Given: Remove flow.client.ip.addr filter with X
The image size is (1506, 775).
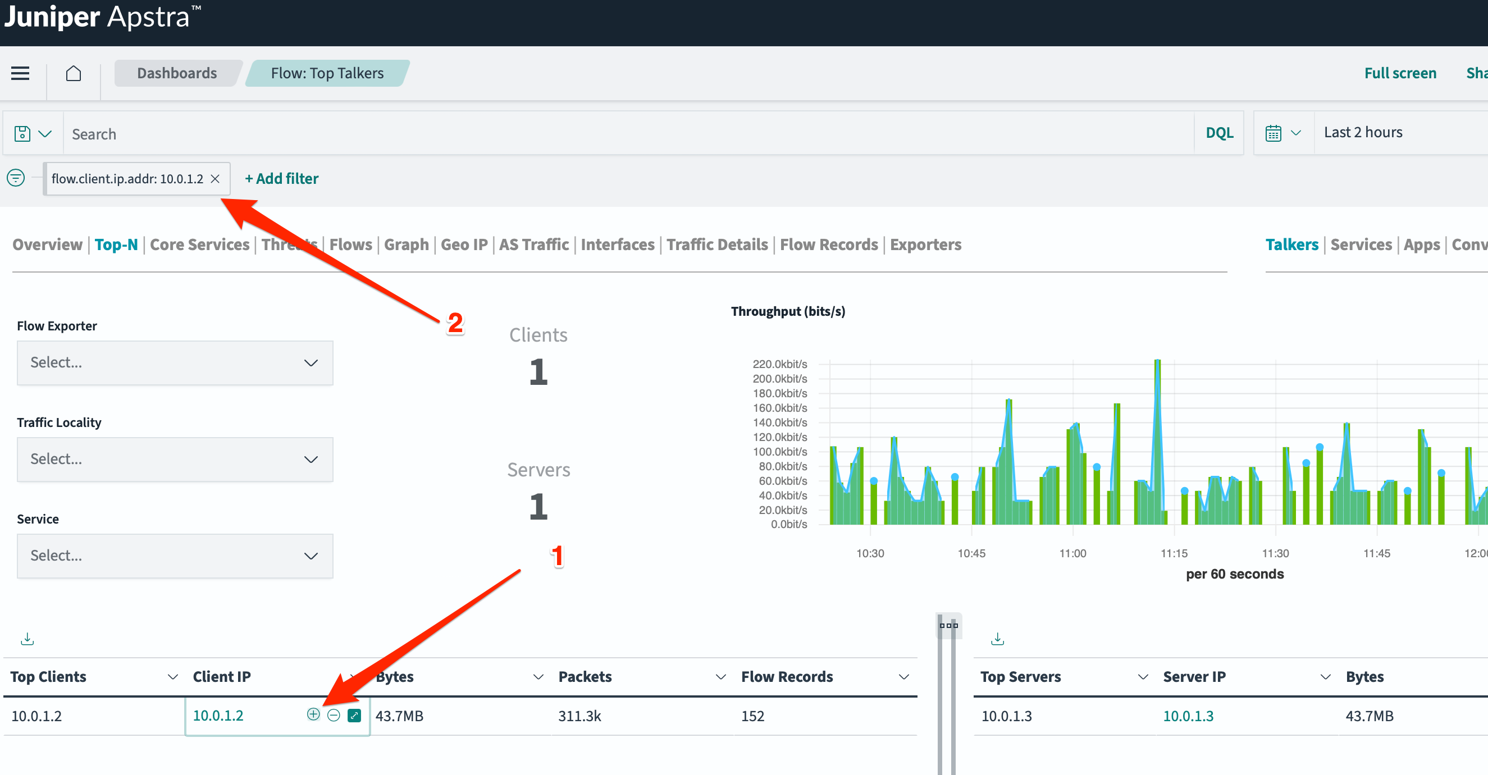Looking at the screenshot, I should (x=215, y=179).
